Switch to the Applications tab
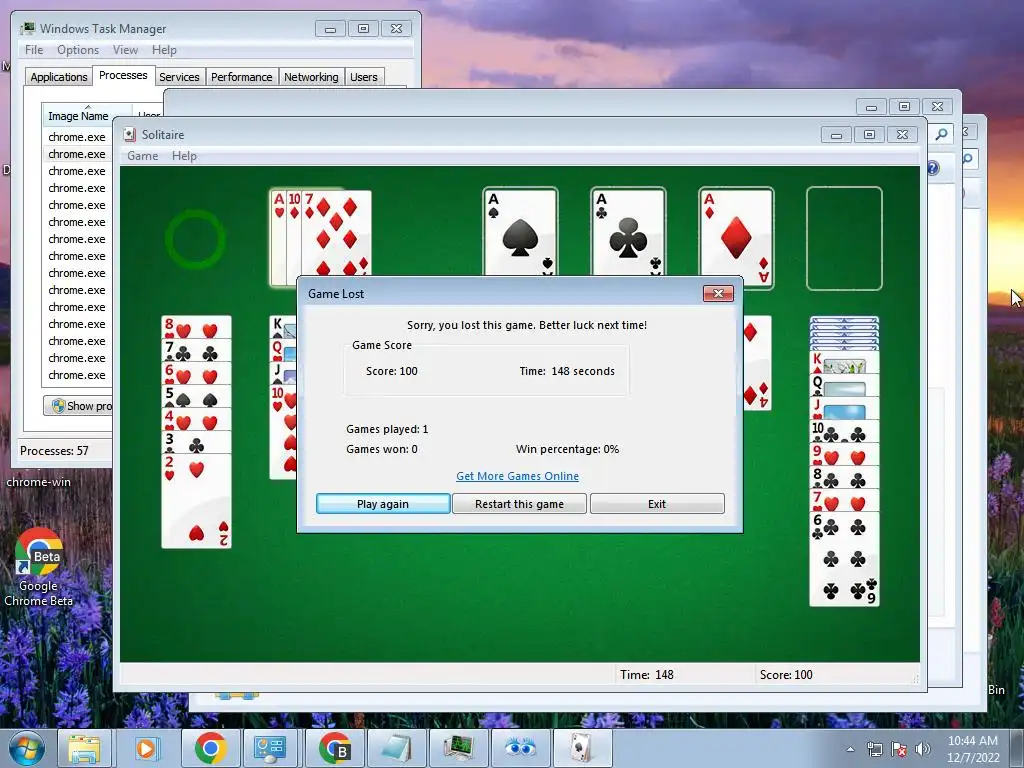Viewport: 1024px width, 768px height. pos(59,77)
